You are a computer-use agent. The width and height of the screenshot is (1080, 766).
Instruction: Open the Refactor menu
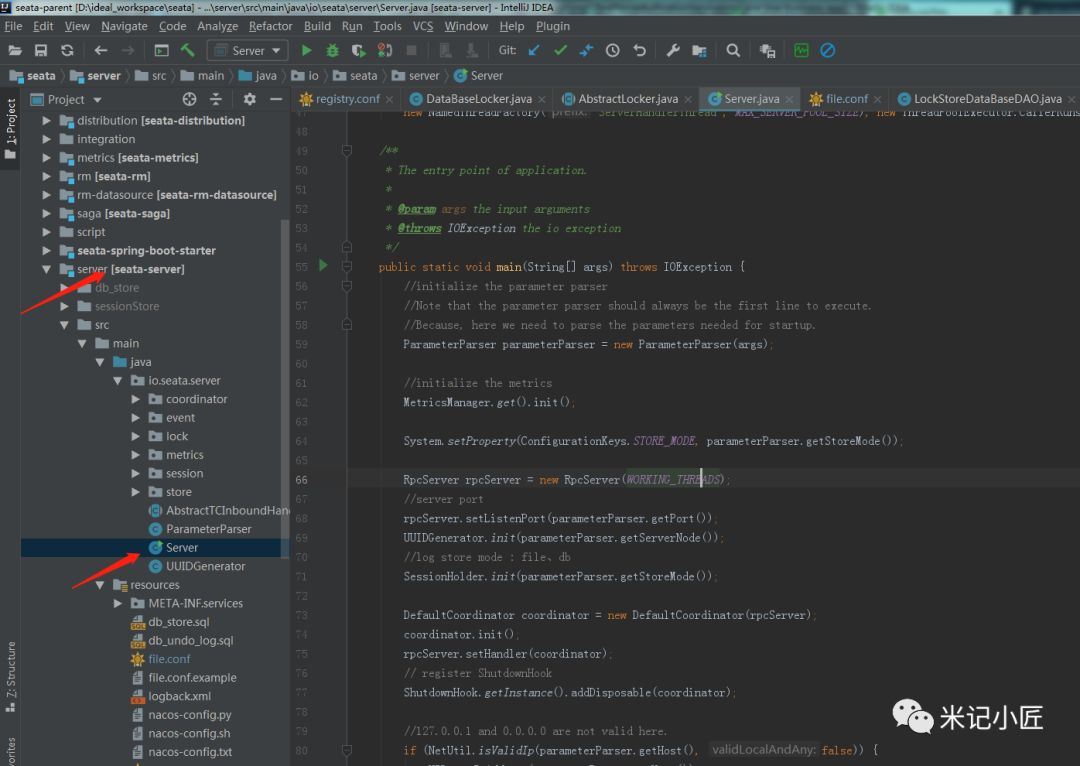pos(270,26)
